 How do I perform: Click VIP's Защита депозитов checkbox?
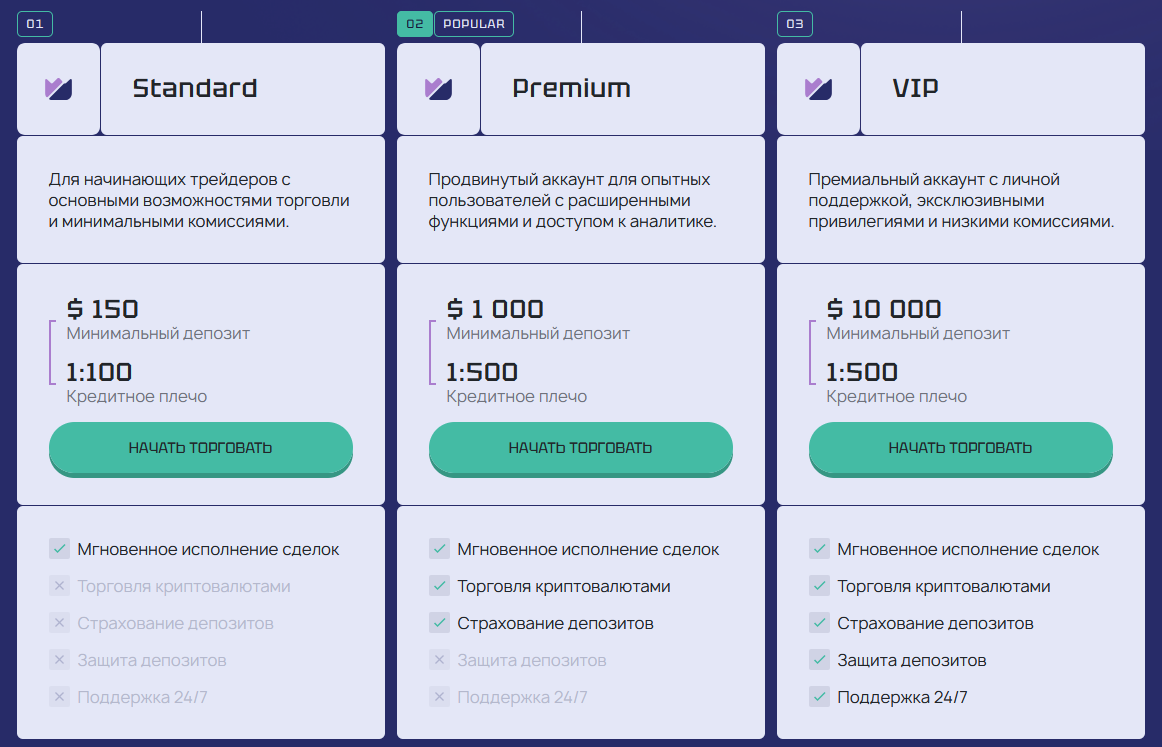(820, 660)
